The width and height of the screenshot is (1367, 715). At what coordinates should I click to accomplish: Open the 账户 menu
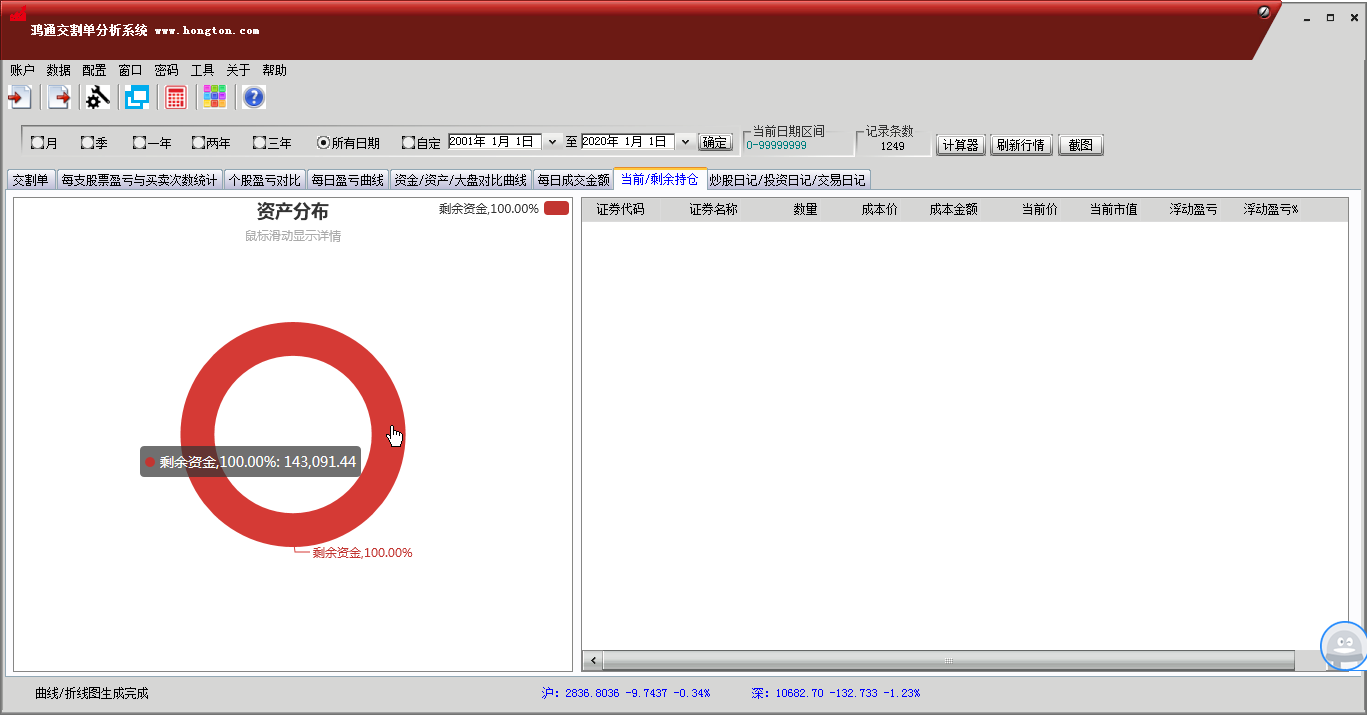click(22, 70)
